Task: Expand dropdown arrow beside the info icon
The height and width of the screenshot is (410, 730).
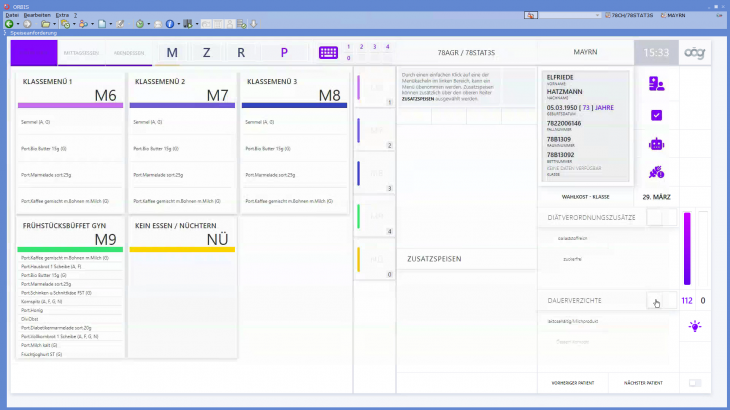Action: coord(179,23)
